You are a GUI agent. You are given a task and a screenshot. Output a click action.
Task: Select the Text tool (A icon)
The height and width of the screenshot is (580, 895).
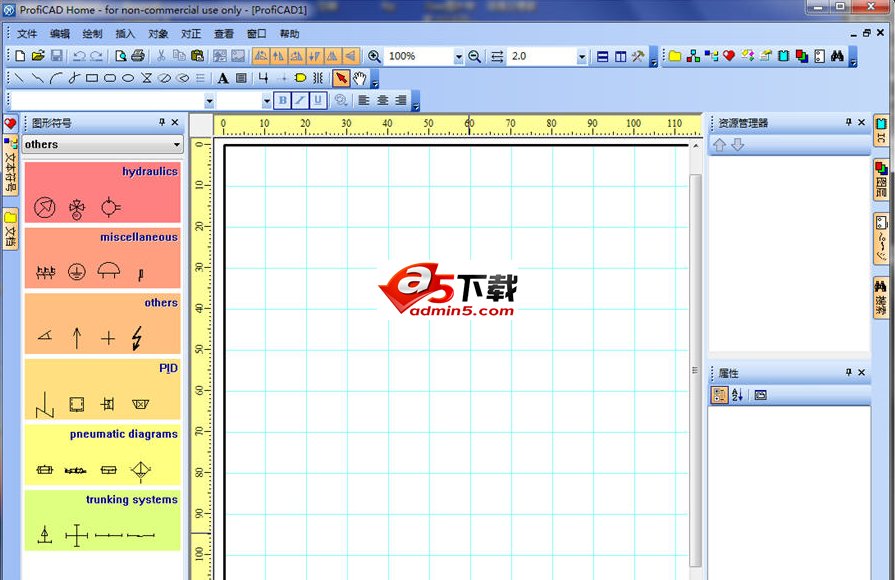pyautogui.click(x=223, y=78)
